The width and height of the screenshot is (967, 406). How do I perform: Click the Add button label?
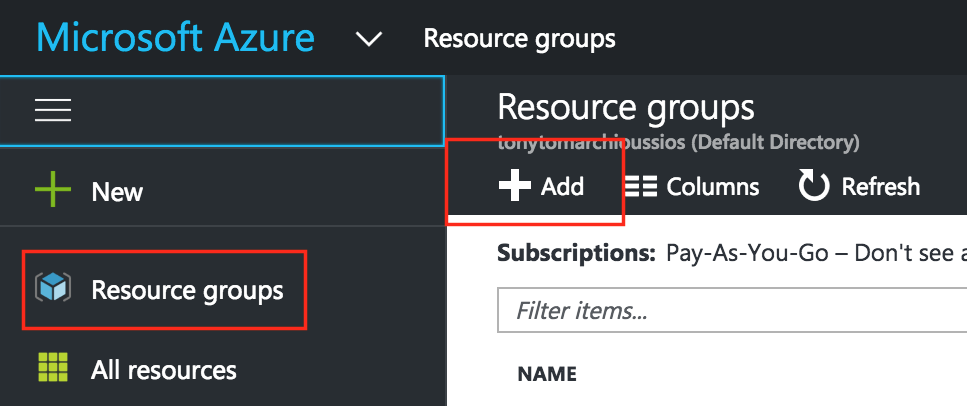coord(562,186)
